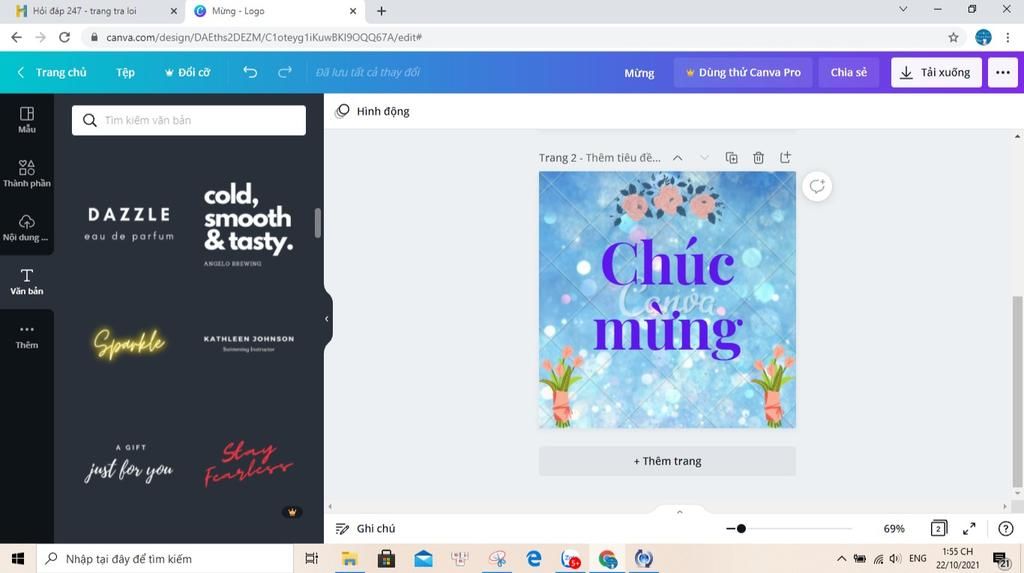Add new page icon above canvas
The image size is (1024, 573).
point(785,157)
